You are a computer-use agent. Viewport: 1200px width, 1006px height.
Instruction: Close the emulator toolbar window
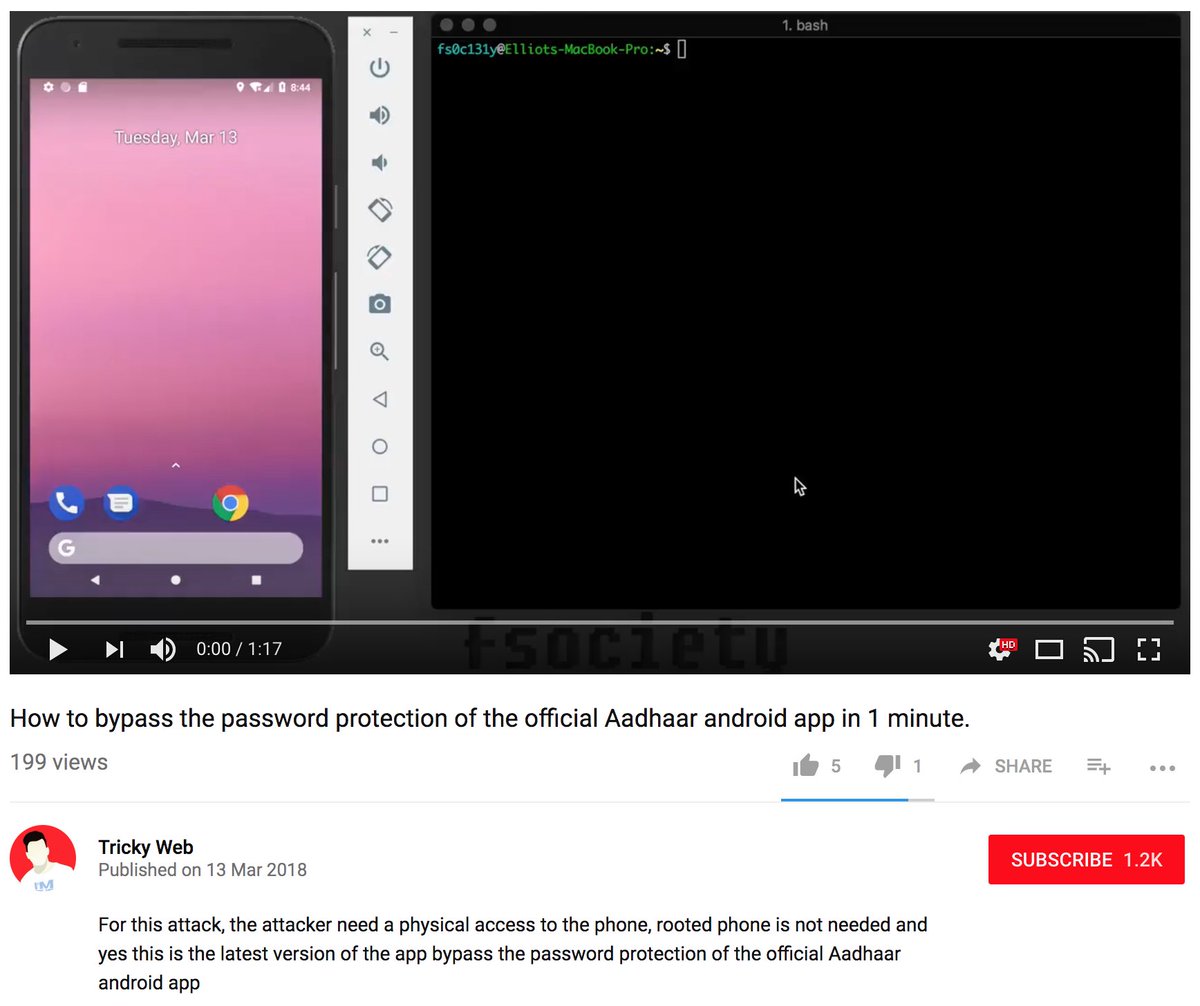tap(367, 33)
